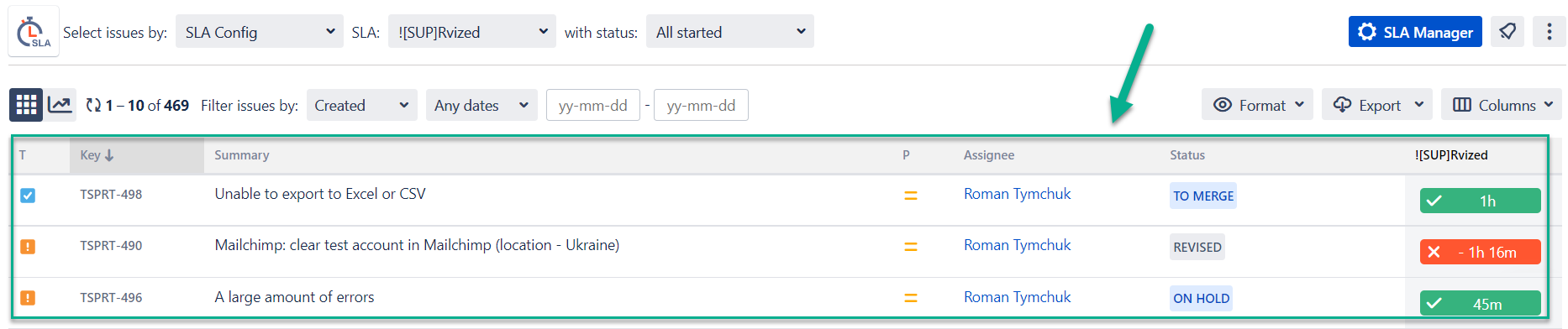Click the start date yy-mm-dd field

[593, 106]
